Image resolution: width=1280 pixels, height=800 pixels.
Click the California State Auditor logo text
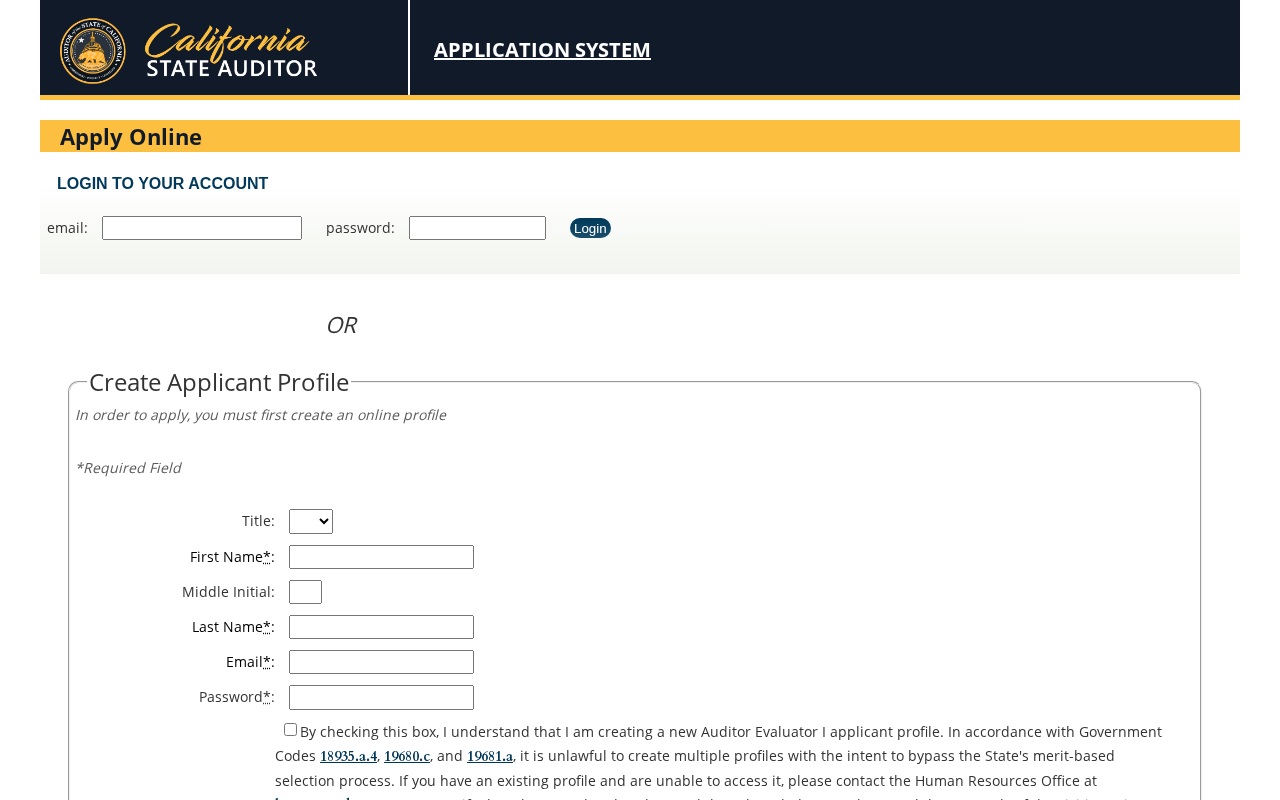pyautogui.click(x=231, y=51)
